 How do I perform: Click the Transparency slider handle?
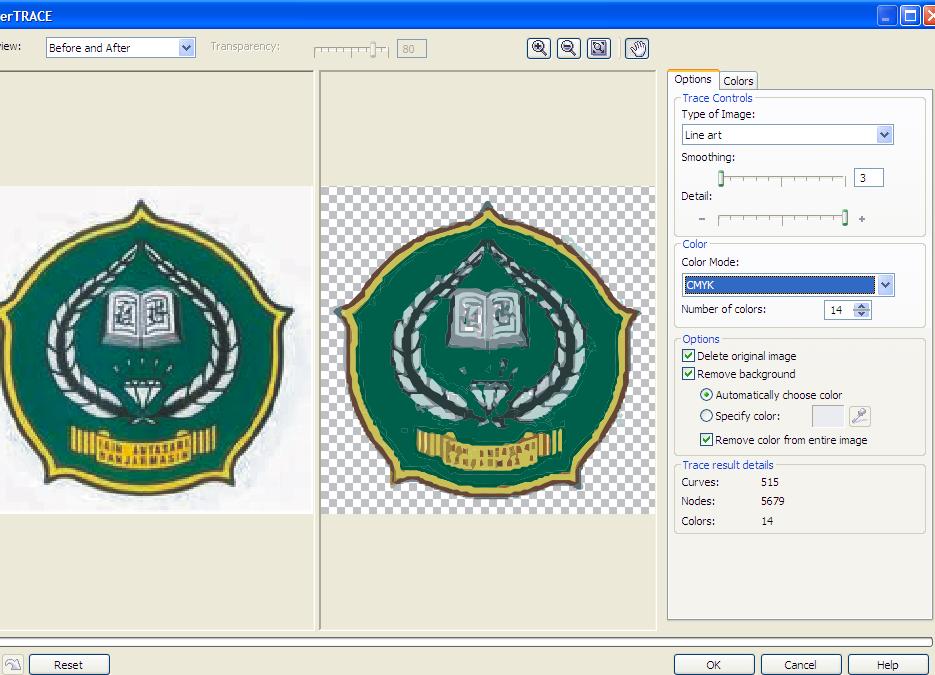(373, 49)
